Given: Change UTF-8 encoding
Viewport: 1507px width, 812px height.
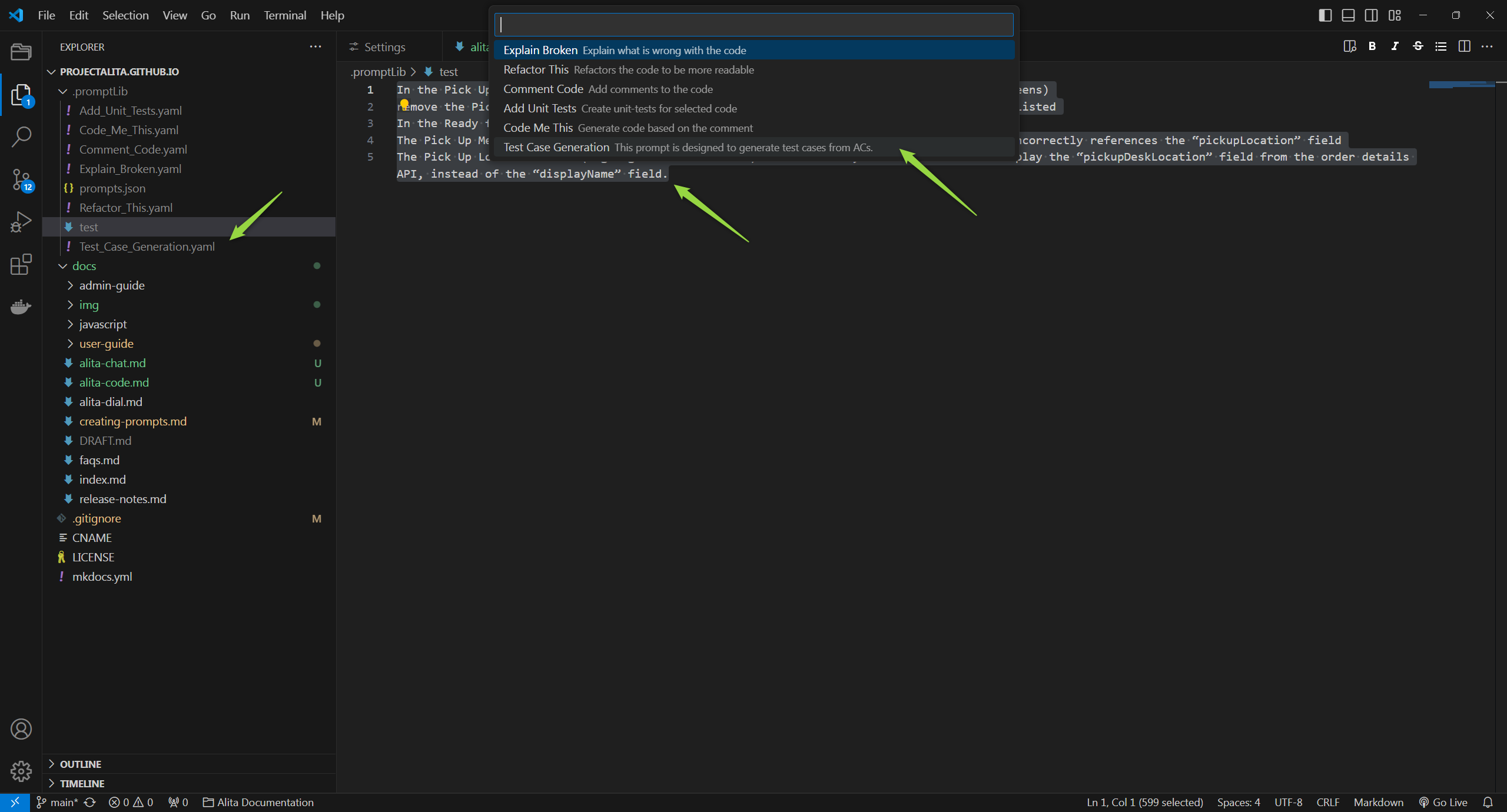Looking at the screenshot, I should point(1288,802).
